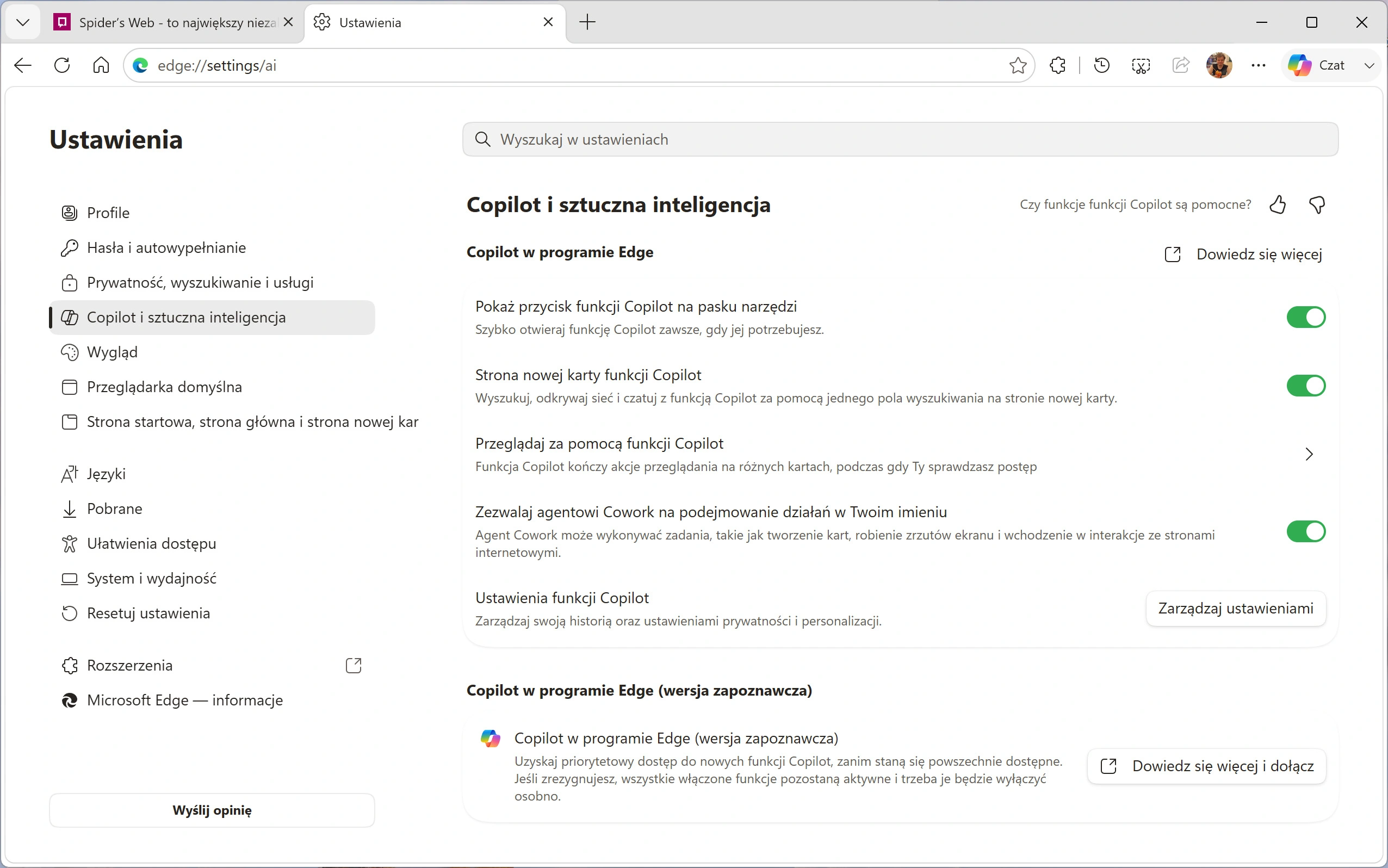Click the Copilot w programie Edge subheading
Image resolution: width=1388 pixels, height=868 pixels.
(560, 252)
